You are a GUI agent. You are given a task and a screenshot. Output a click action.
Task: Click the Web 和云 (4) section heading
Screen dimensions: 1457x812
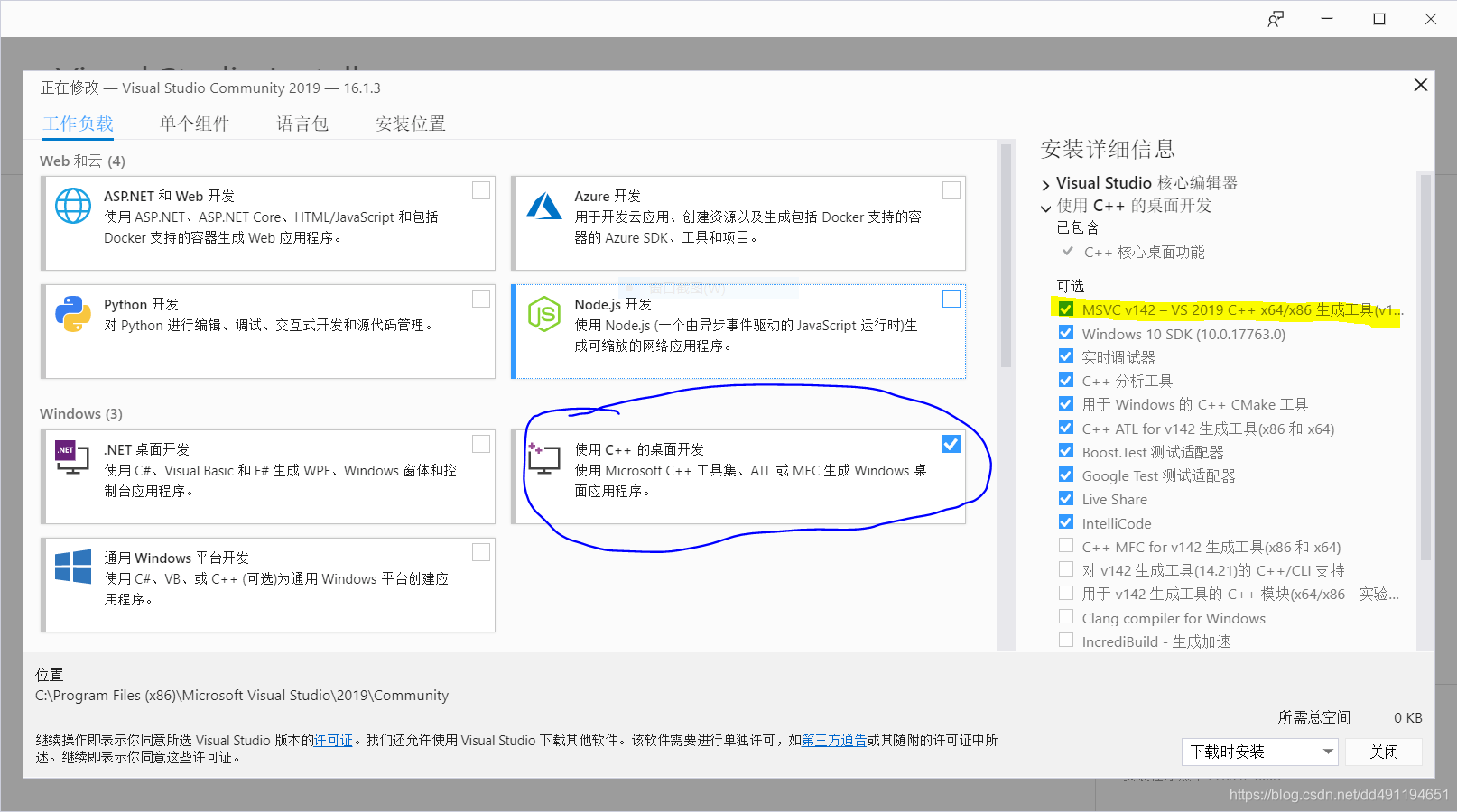click(x=82, y=161)
